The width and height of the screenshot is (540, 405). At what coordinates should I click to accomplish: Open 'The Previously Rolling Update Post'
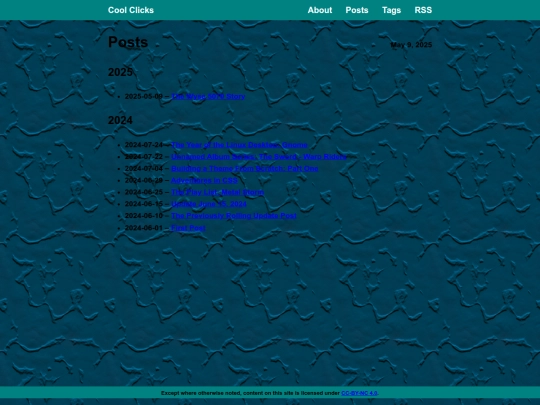[x=233, y=216]
